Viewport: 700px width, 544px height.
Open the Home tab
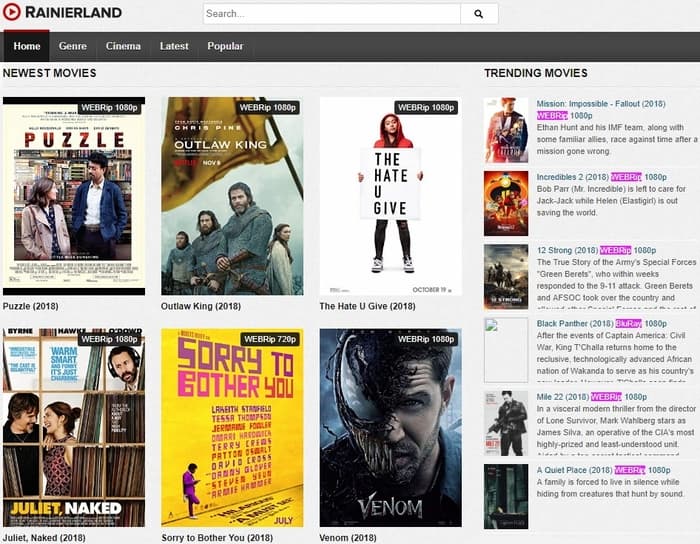tap(27, 46)
